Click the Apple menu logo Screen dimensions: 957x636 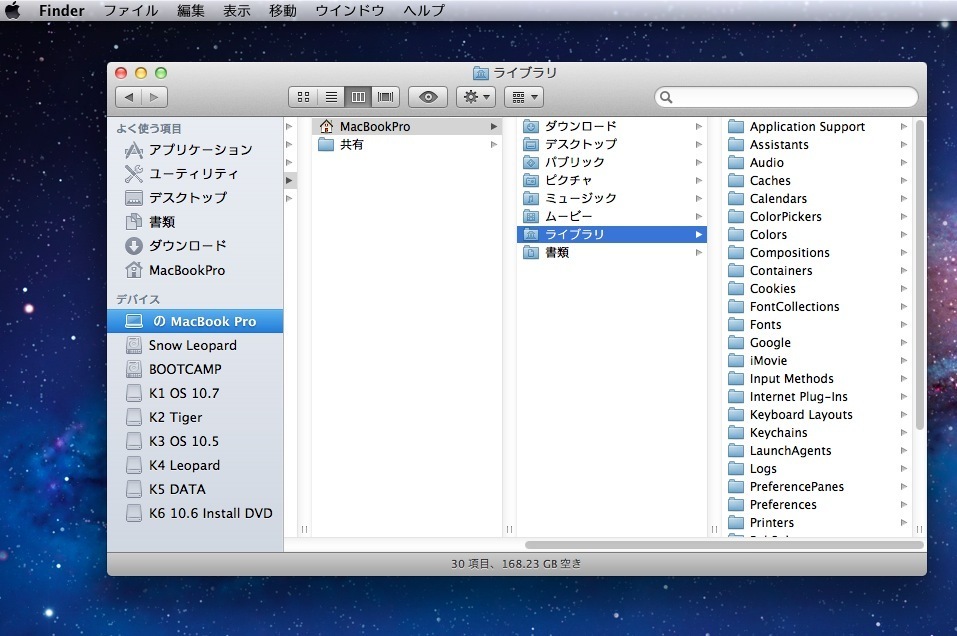(x=14, y=11)
